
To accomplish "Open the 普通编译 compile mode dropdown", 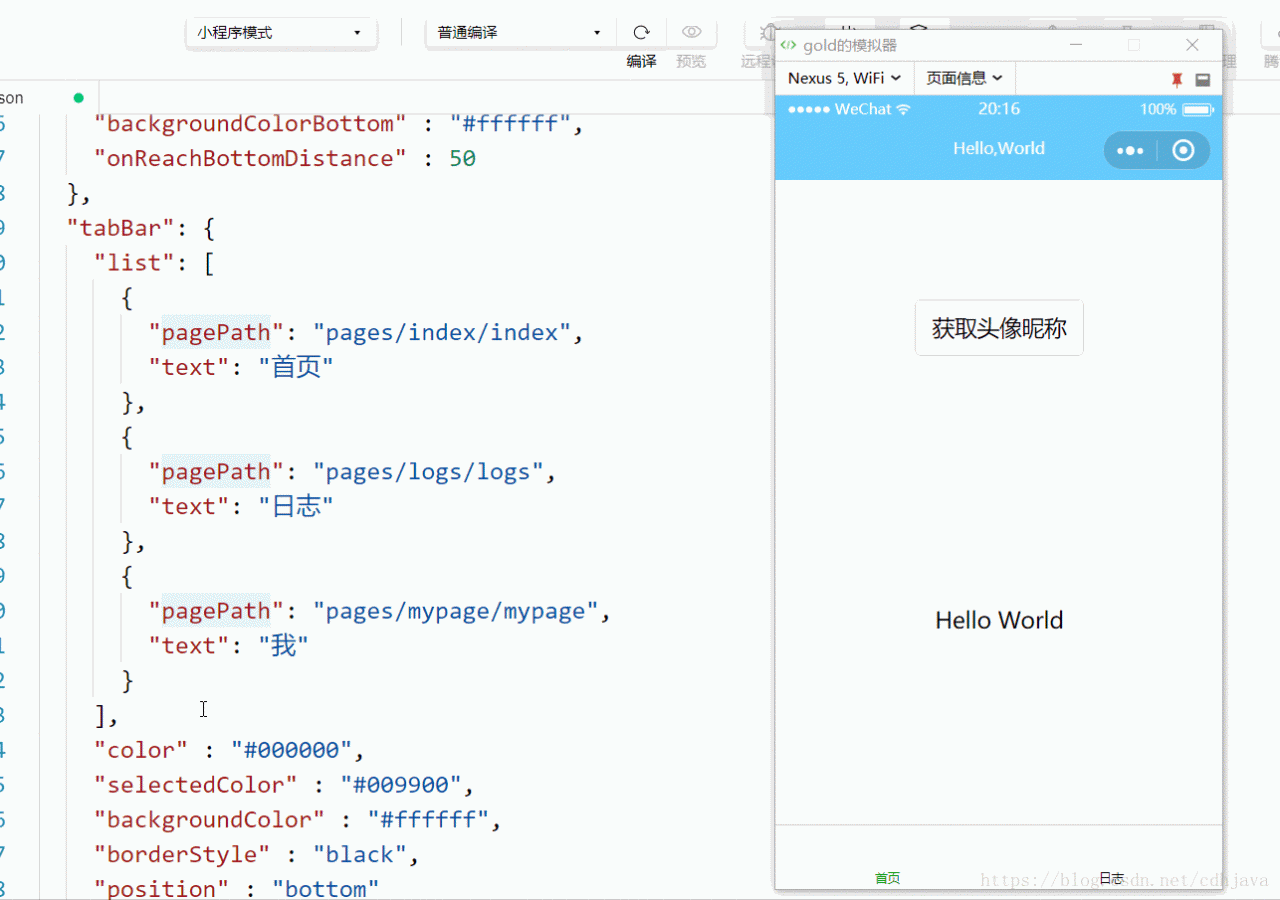I will tap(520, 33).
